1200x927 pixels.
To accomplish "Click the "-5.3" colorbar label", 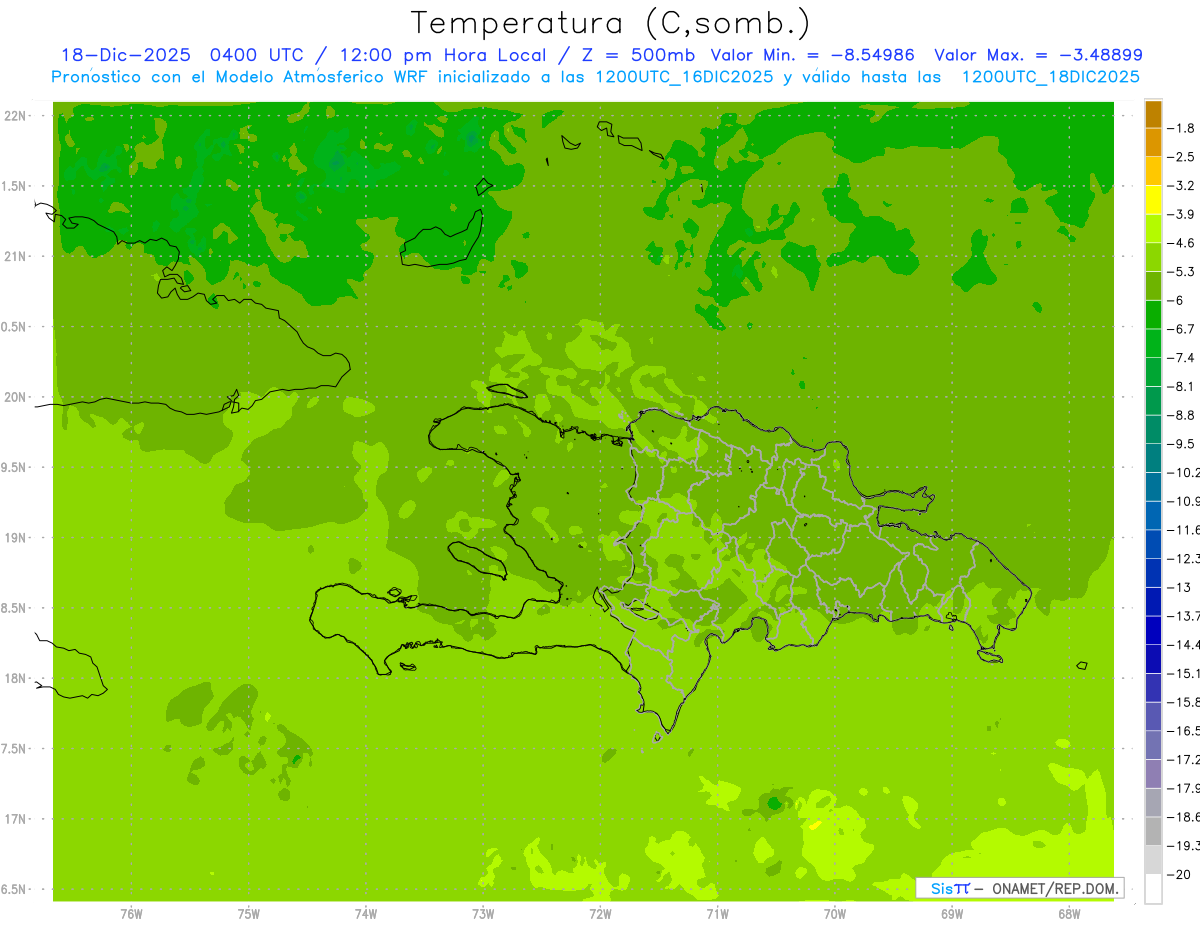I will [x=1183, y=272].
